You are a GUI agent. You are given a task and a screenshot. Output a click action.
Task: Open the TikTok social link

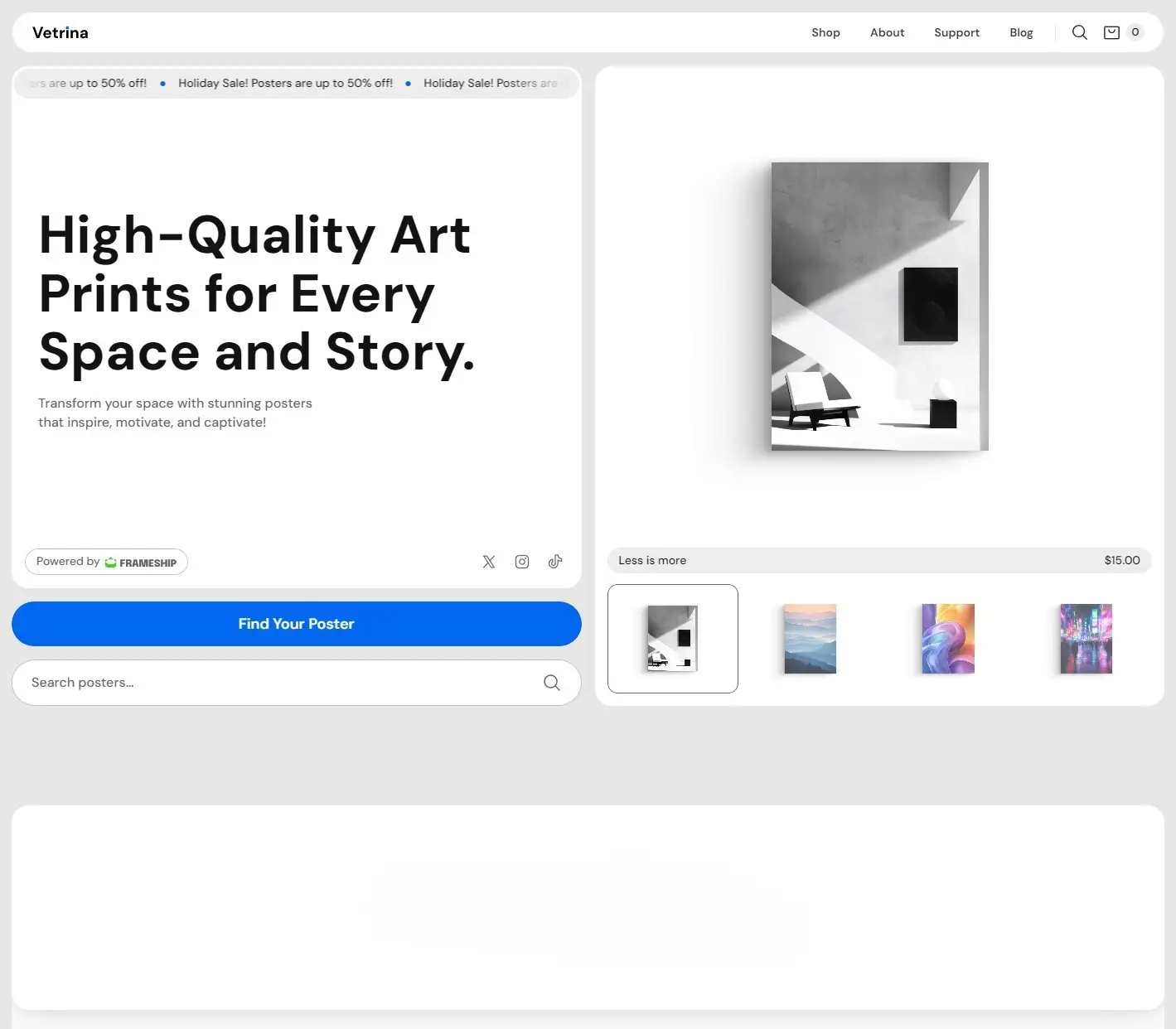coord(555,562)
